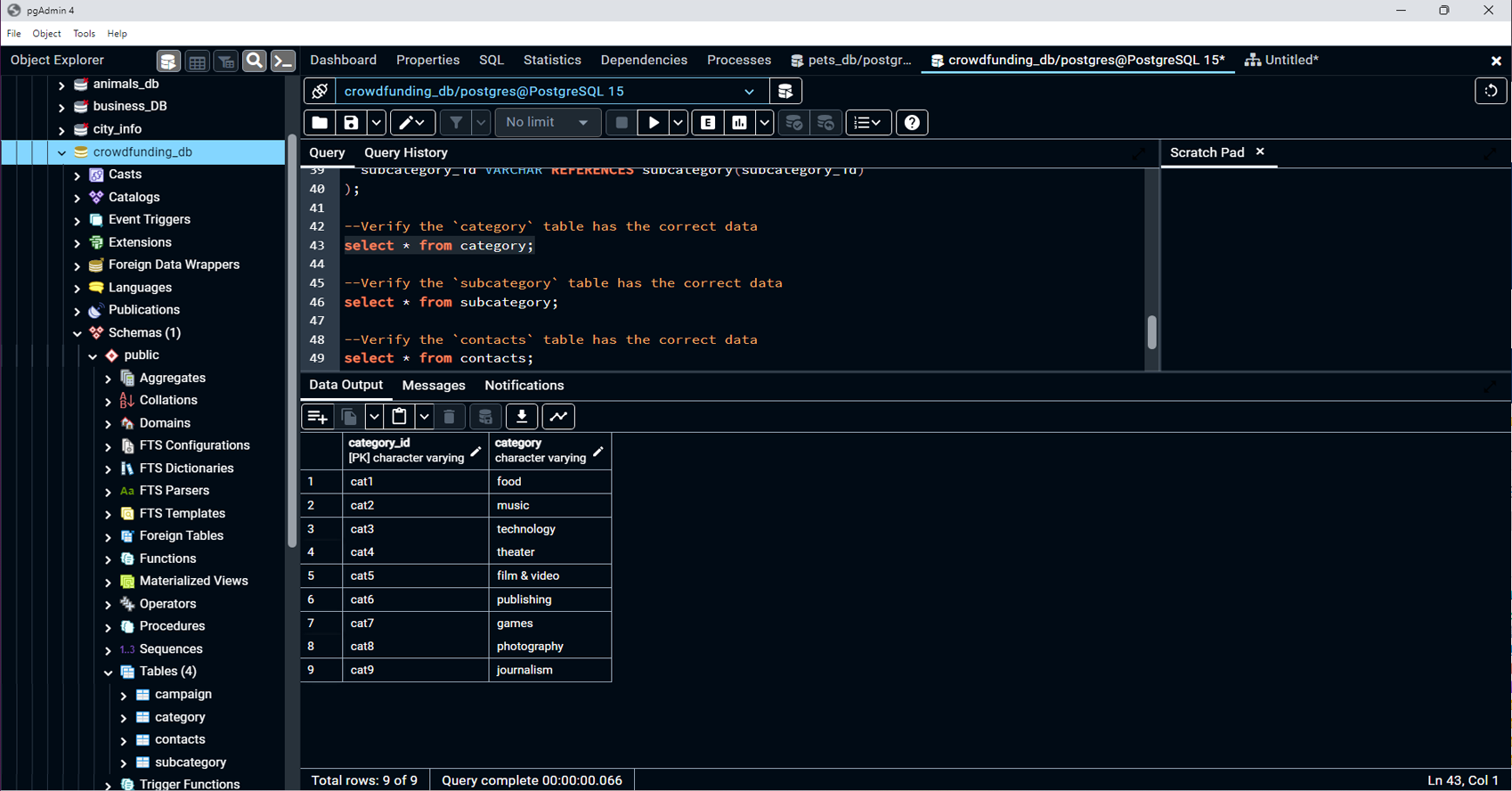The image size is (1512, 791).
Task: Open a SQL file with the folder icon
Action: coord(320,123)
